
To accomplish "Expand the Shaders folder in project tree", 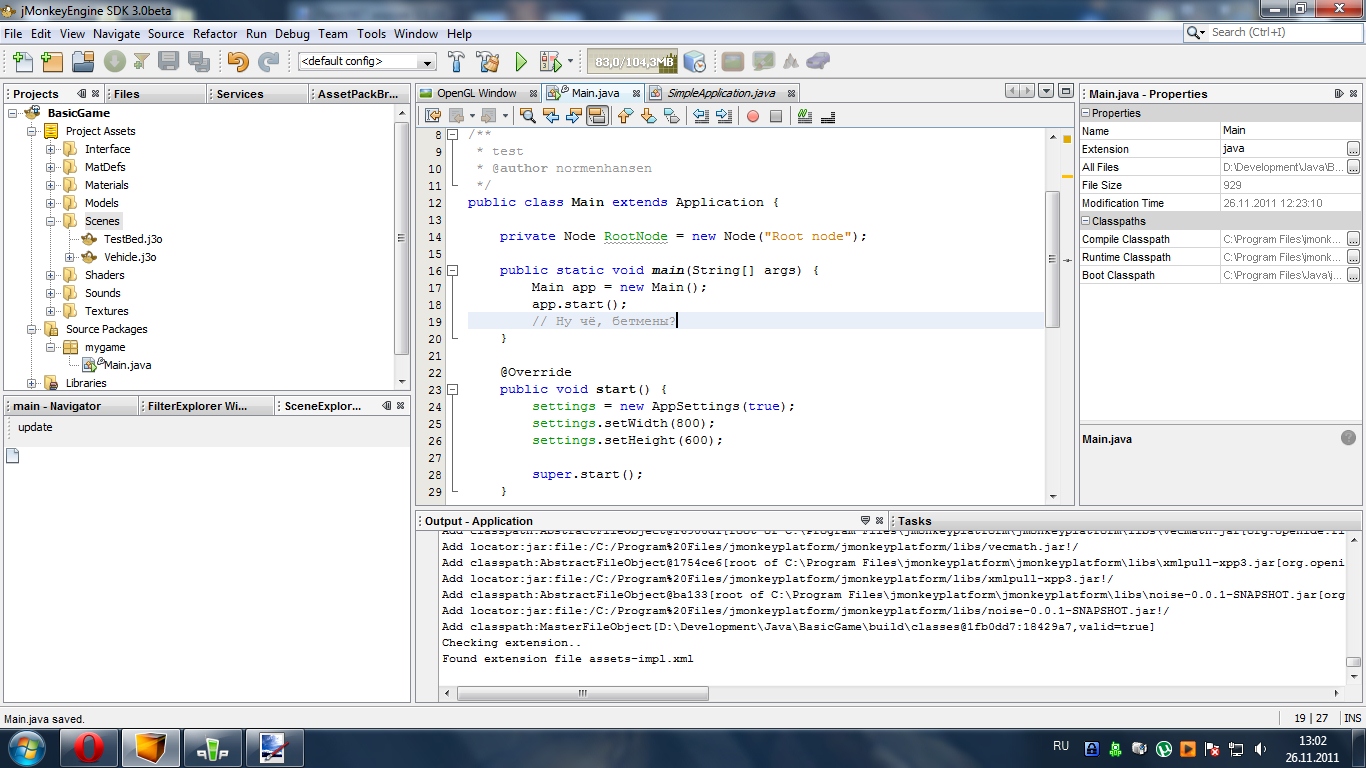I will 51,275.
